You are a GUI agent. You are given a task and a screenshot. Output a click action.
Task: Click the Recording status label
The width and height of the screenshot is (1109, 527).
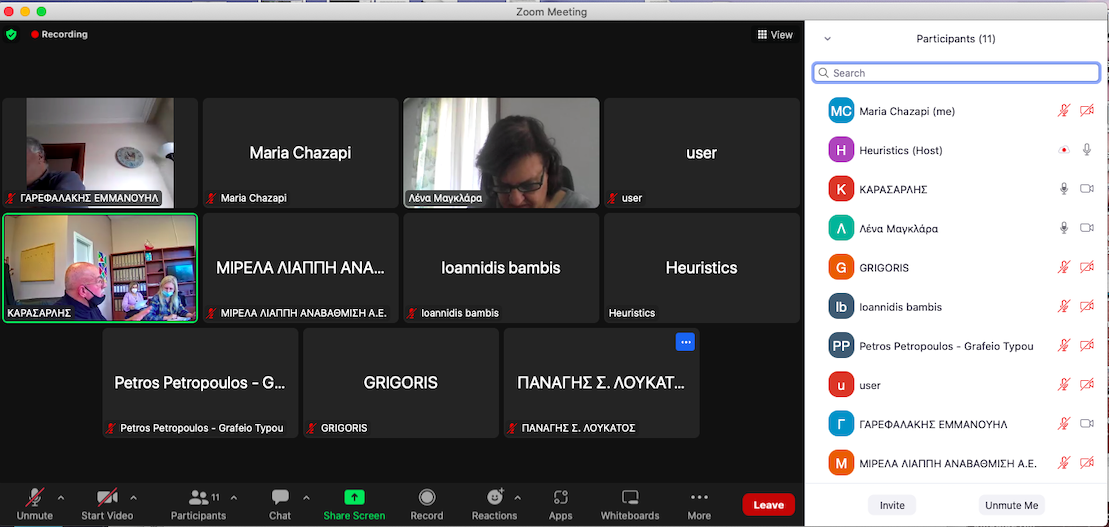(x=64, y=34)
